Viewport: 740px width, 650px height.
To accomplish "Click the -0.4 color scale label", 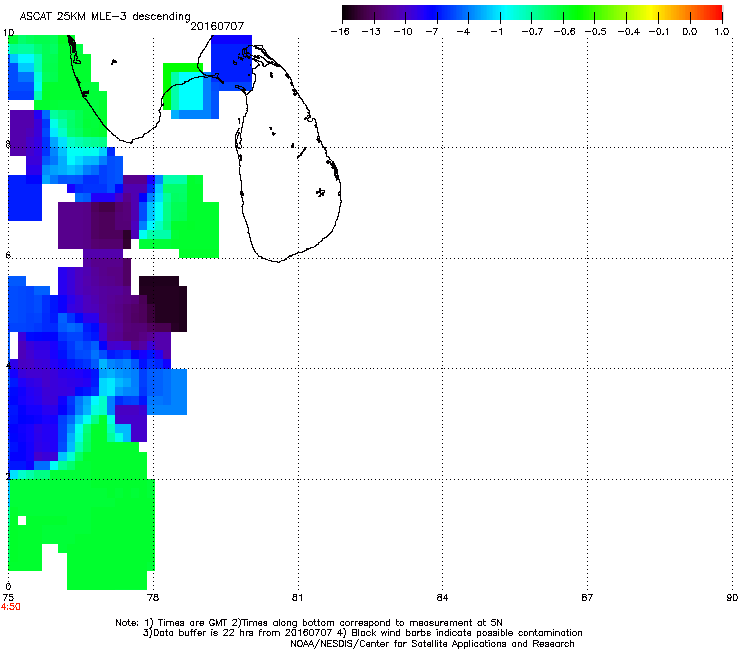I will [629, 32].
